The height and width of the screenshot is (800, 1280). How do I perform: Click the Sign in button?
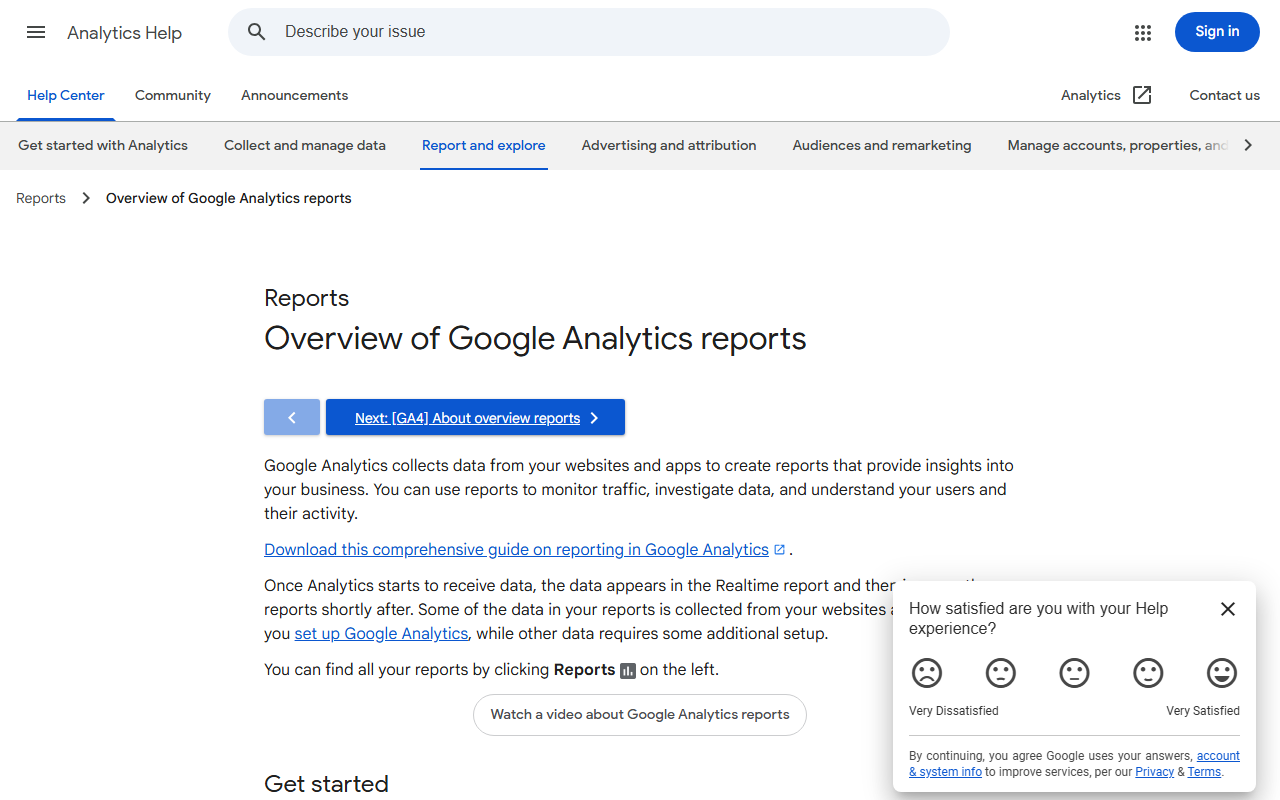coord(1217,32)
